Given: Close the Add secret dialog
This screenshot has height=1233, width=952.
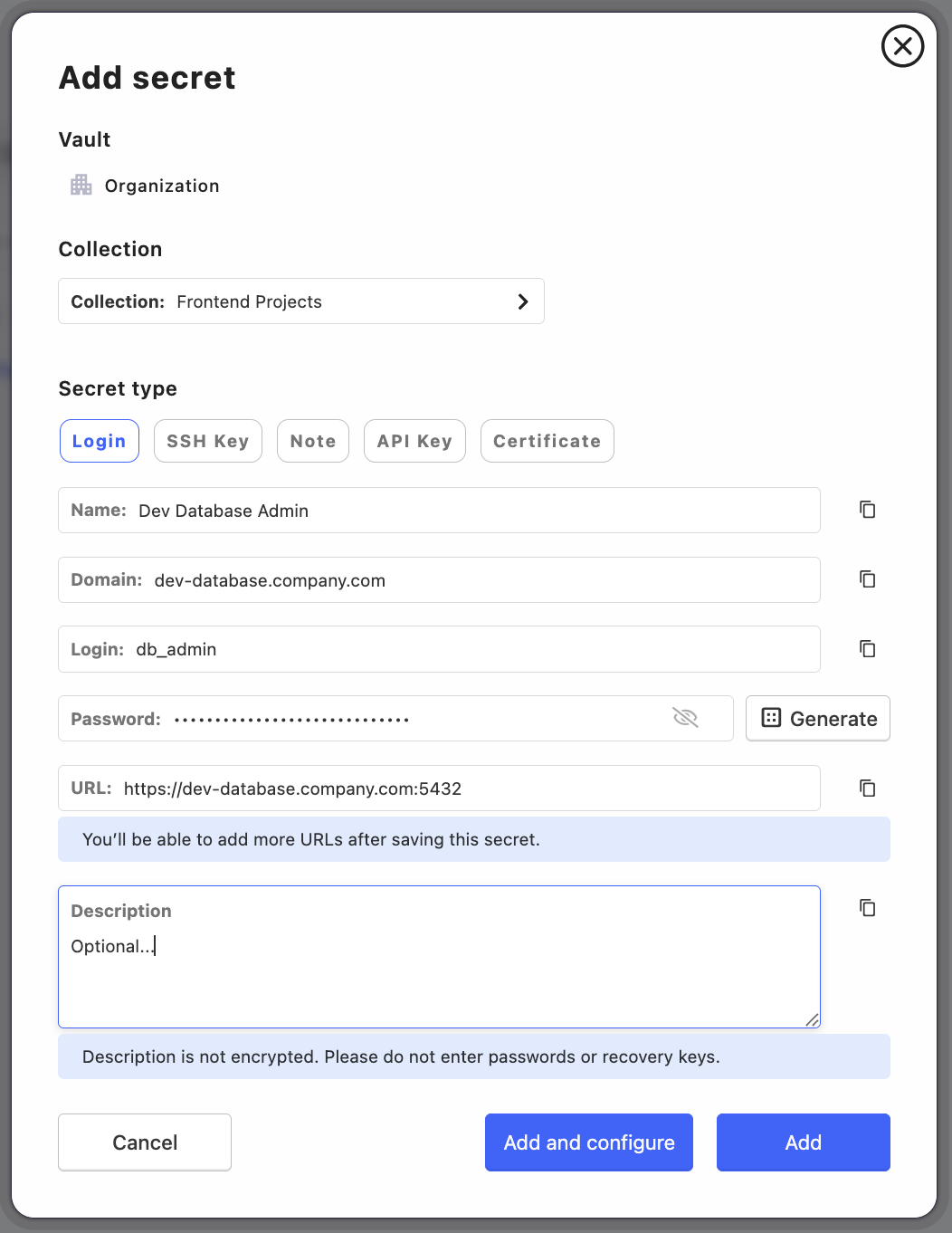Looking at the screenshot, I should pos(902,46).
